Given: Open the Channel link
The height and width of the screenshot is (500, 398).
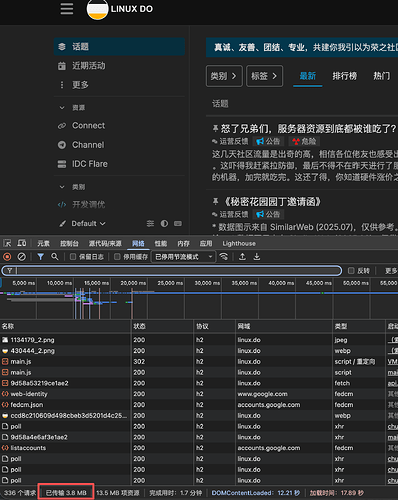Looking at the screenshot, I should (x=88, y=145).
